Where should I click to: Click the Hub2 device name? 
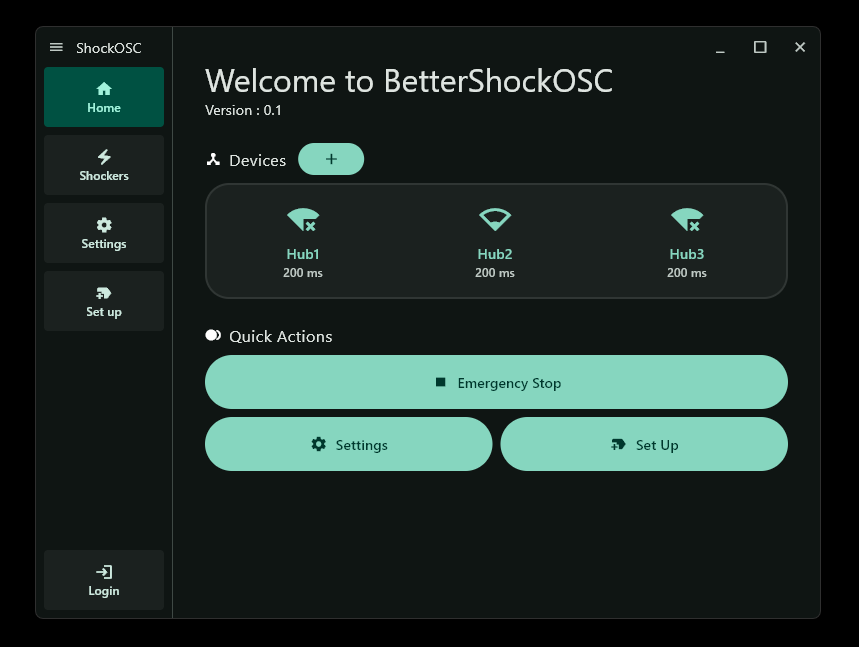(x=495, y=254)
